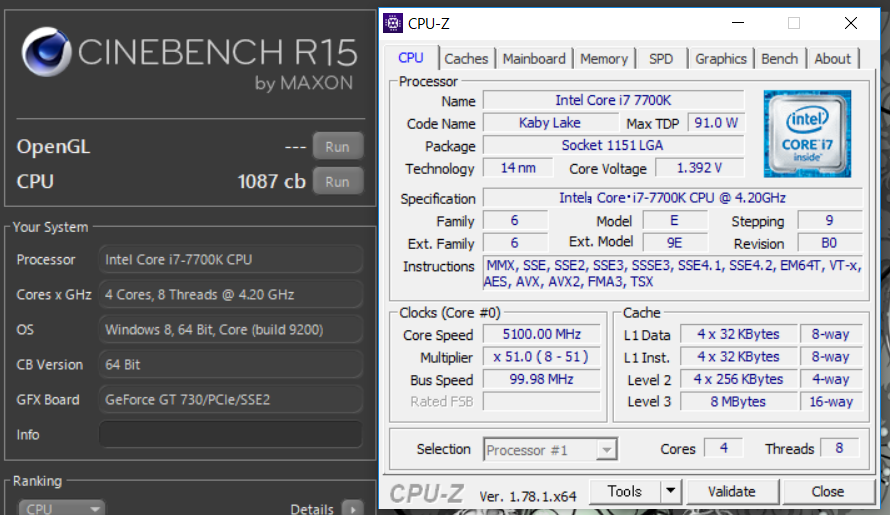890x515 pixels.
Task: Click the Cinebench R15 logo sphere
Action: pyautogui.click(x=47, y=52)
